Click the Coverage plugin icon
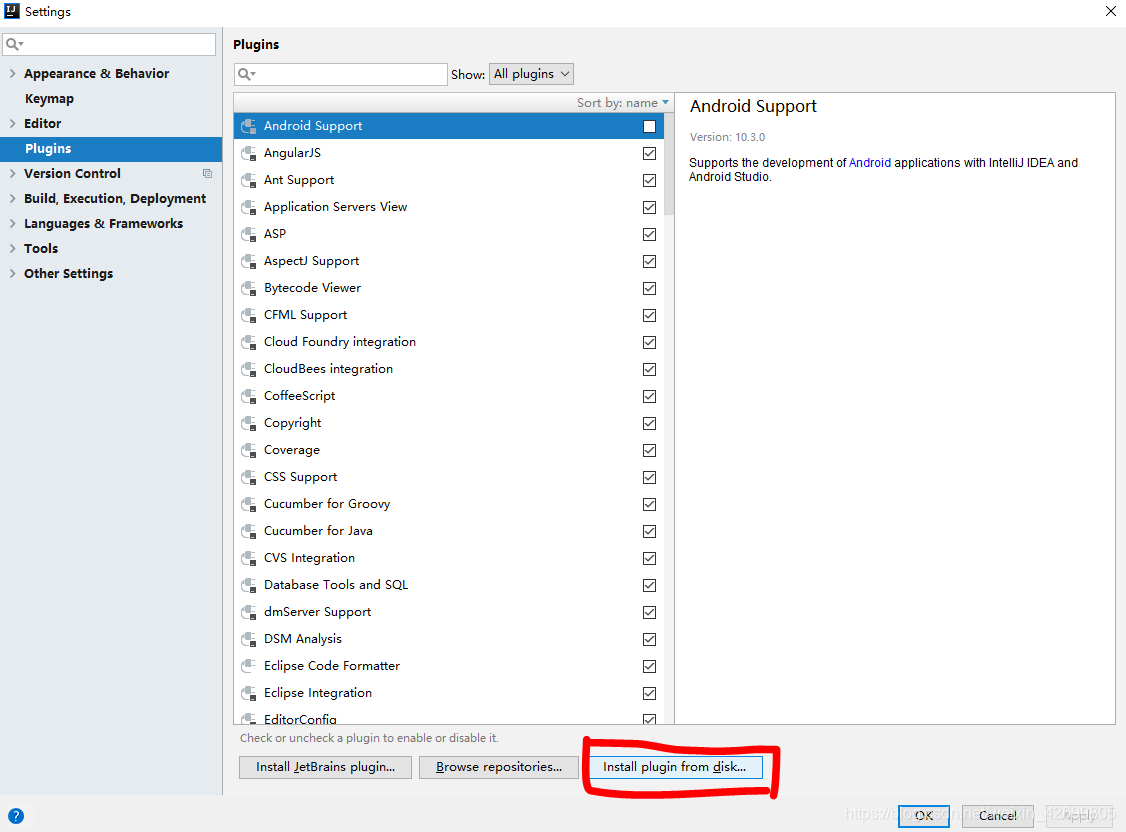The image size is (1126, 832). [249, 450]
